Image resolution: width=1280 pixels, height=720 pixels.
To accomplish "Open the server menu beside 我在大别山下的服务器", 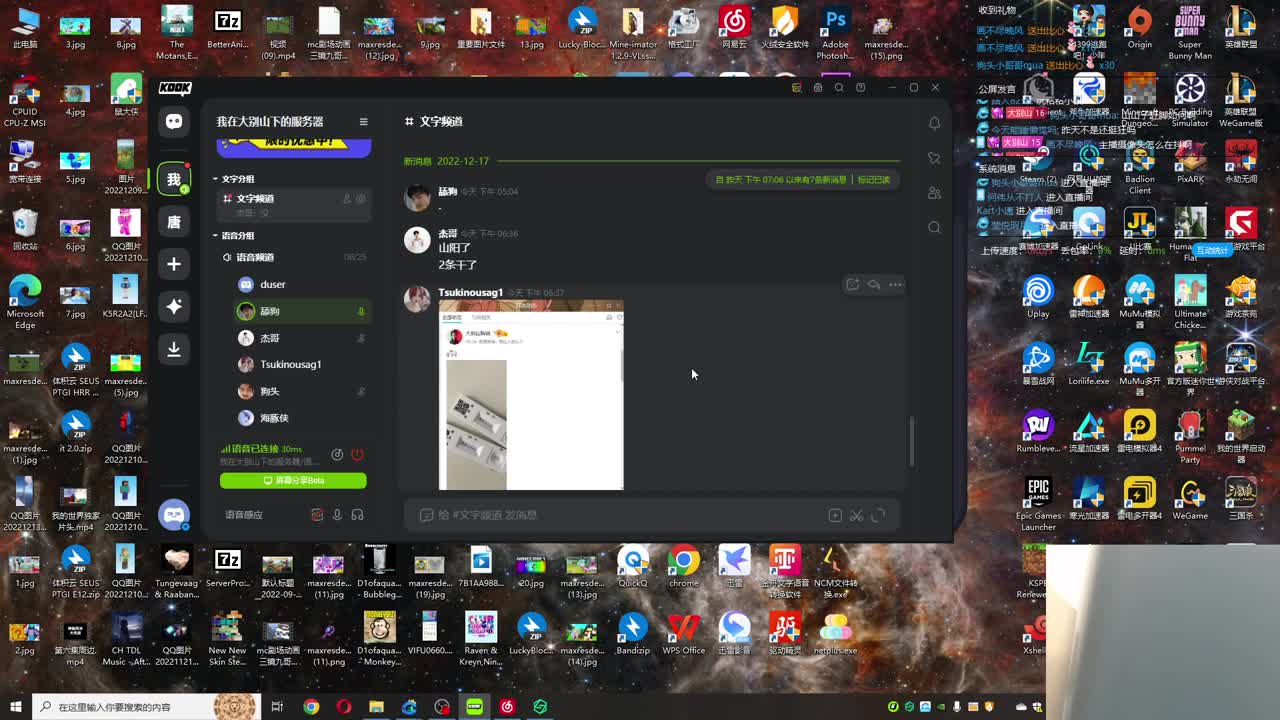I will [x=363, y=122].
